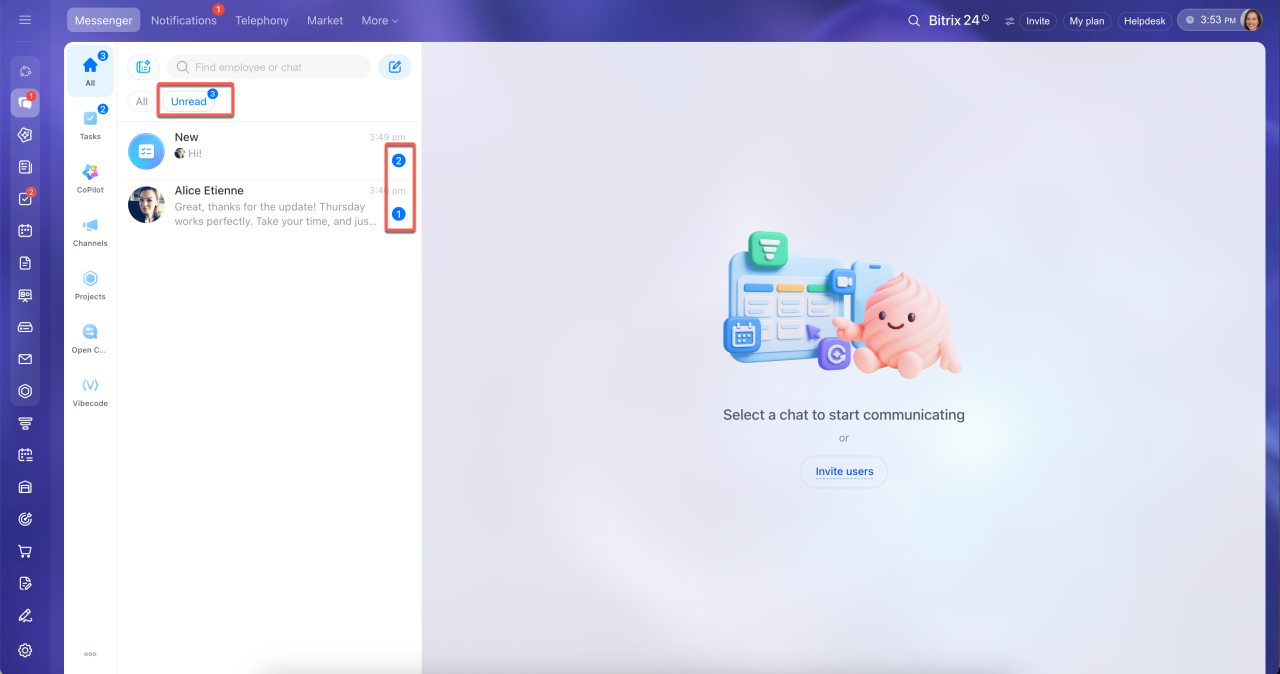Open the create-chat icon beside search field
The image size is (1280, 674).
(143, 67)
